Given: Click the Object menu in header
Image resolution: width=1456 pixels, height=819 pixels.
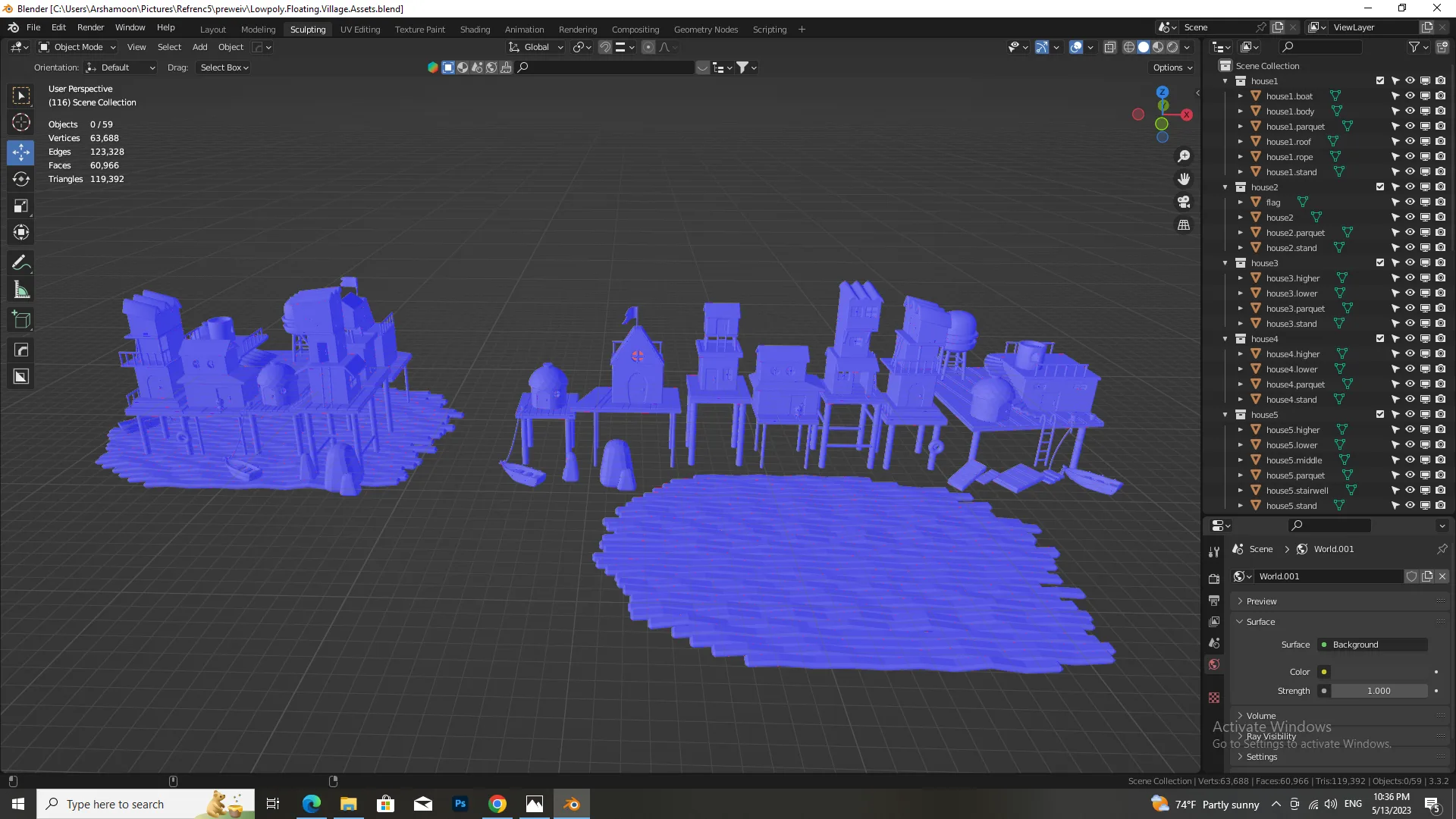Looking at the screenshot, I should click(231, 47).
